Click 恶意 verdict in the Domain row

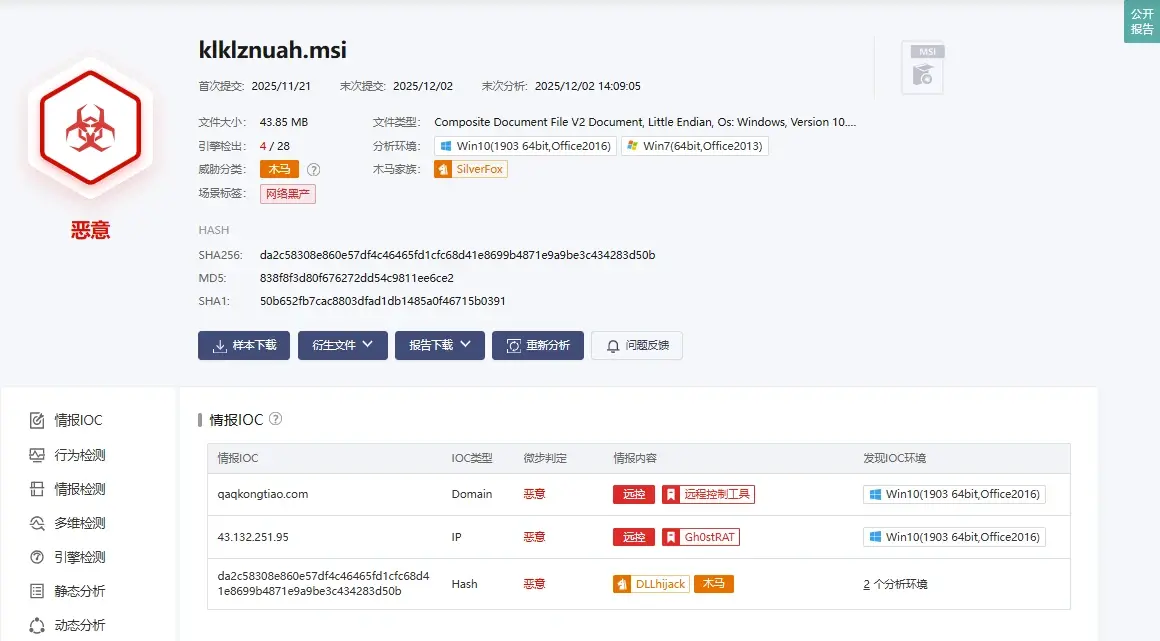click(534, 494)
